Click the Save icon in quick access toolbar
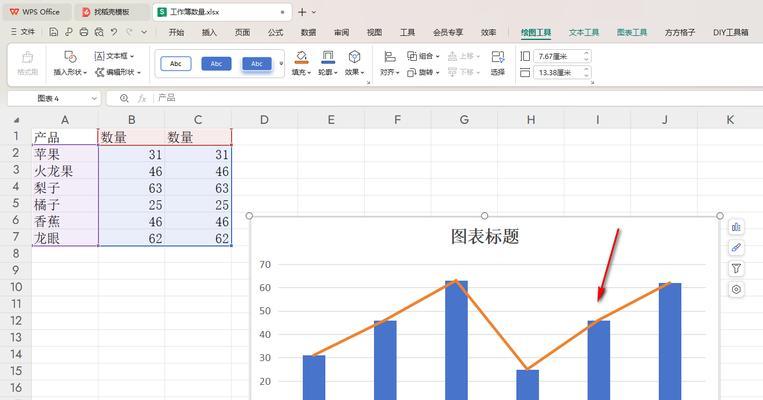 54,32
